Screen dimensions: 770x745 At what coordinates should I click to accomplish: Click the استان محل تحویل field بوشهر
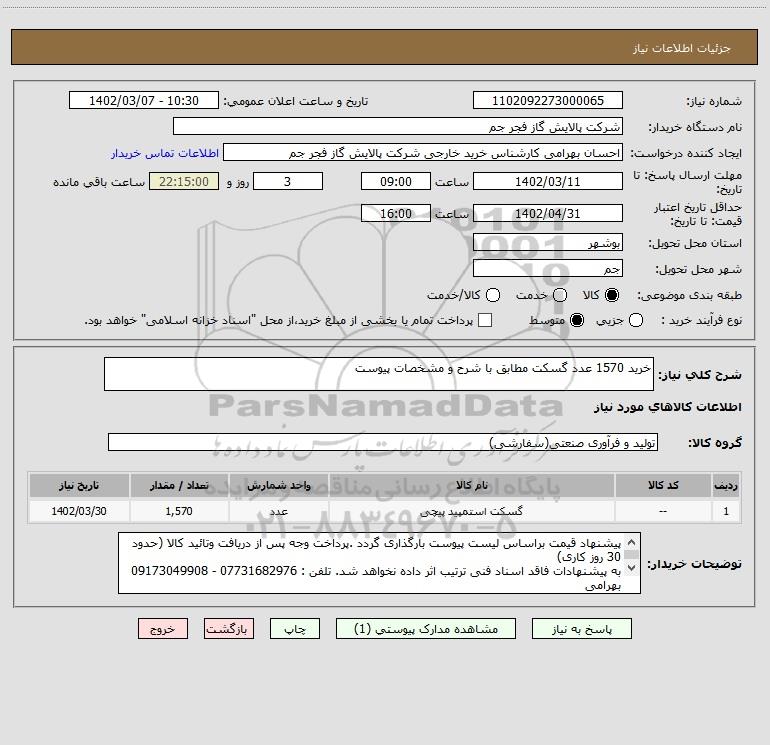click(x=548, y=242)
